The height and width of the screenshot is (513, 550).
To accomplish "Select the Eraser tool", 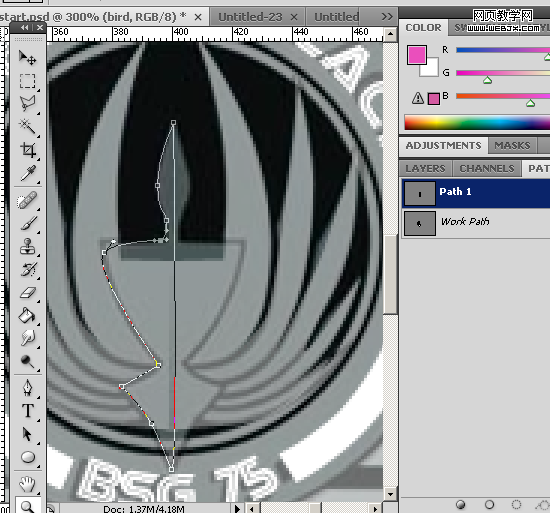I will [x=27, y=292].
